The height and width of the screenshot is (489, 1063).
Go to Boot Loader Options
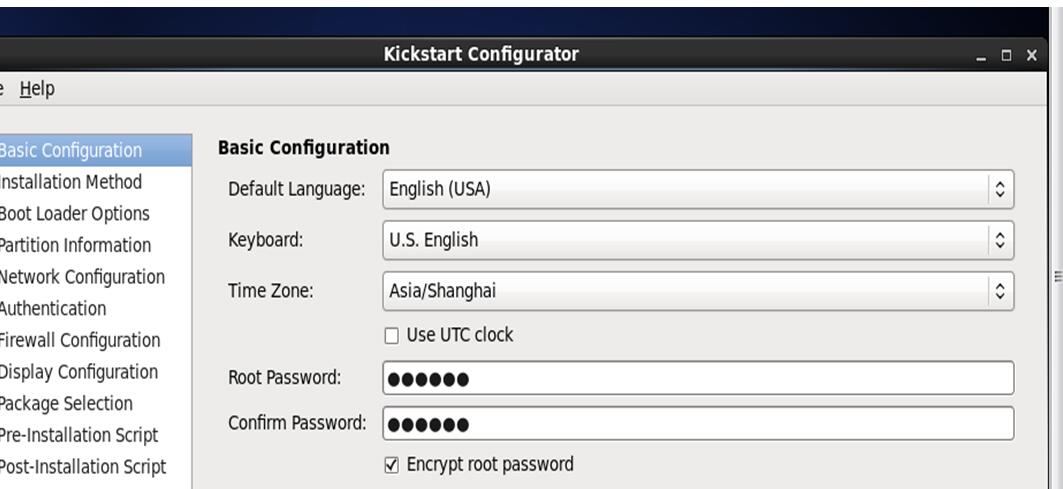pos(94,214)
